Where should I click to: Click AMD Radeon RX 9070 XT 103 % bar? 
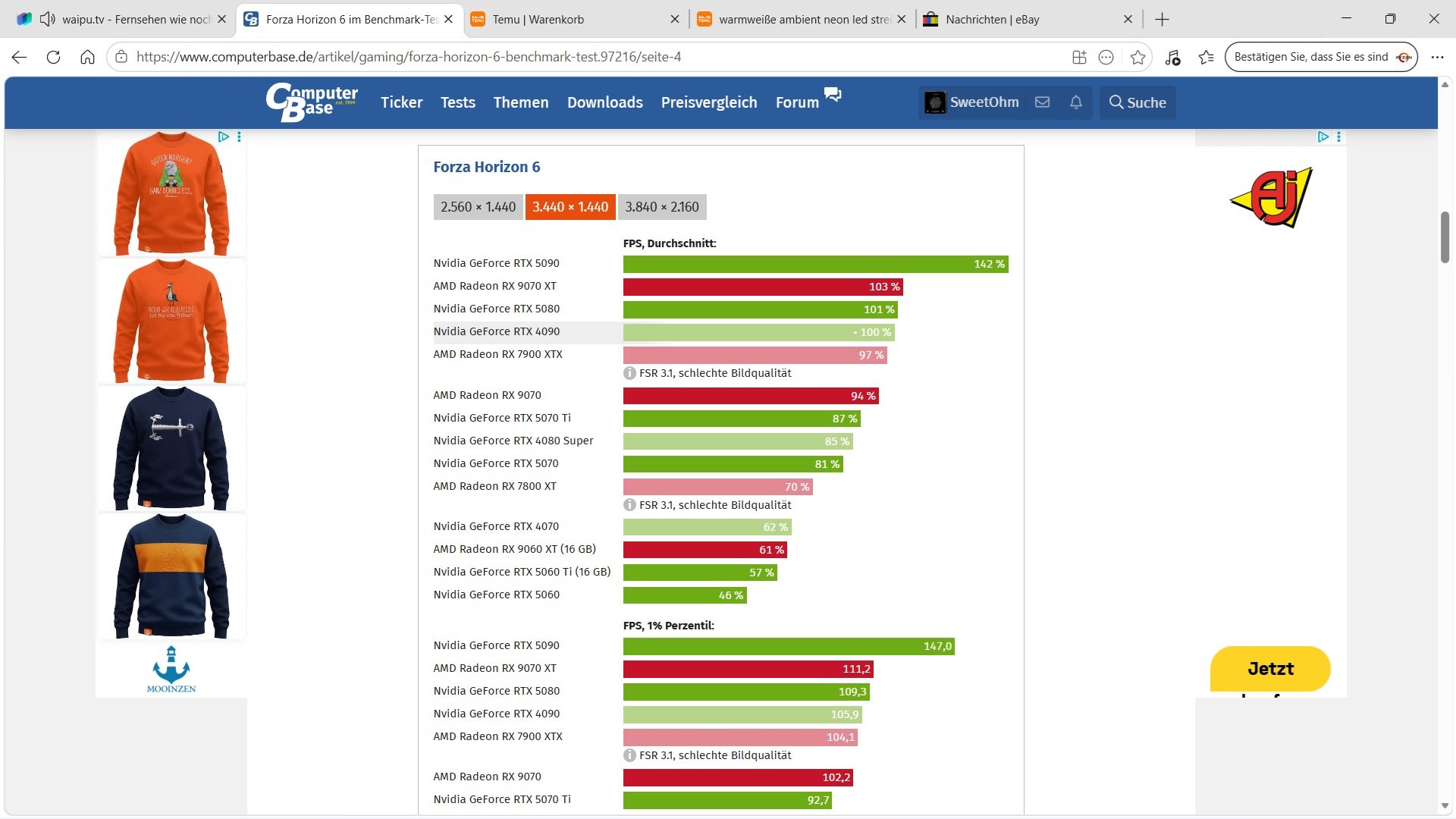[763, 287]
